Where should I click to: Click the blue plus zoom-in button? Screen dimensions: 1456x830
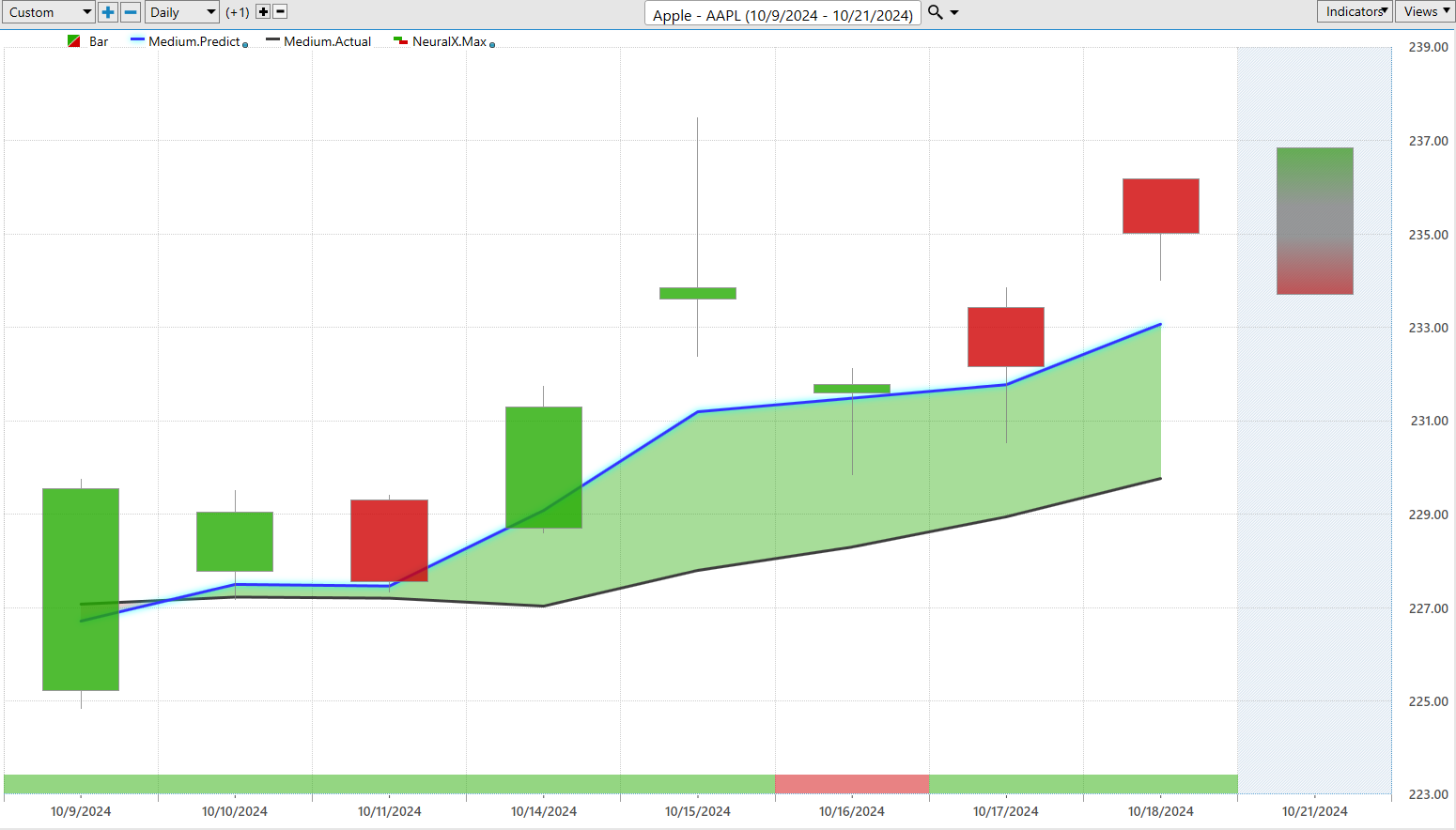108,12
